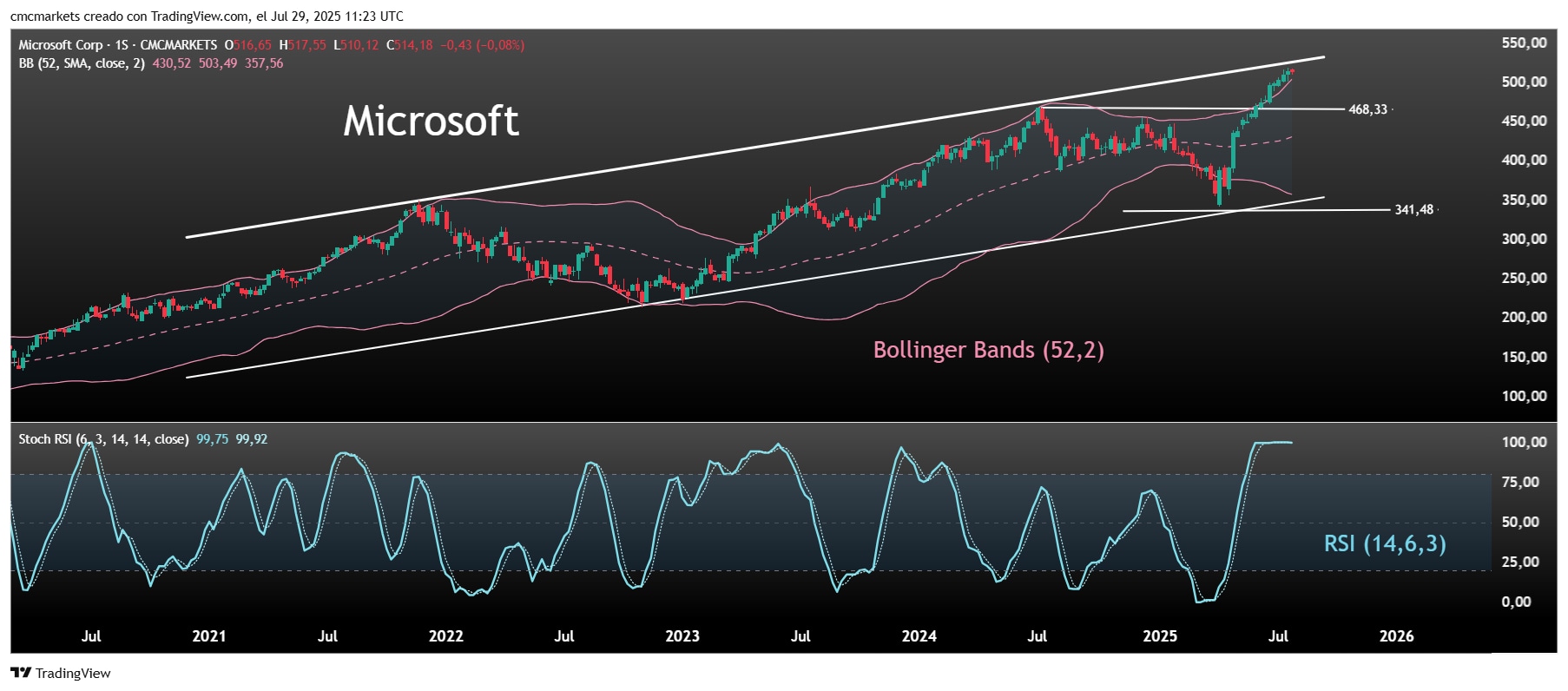Click the 2026 label on the time axis
Image resolution: width=1568 pixels, height=691 pixels.
[1397, 636]
